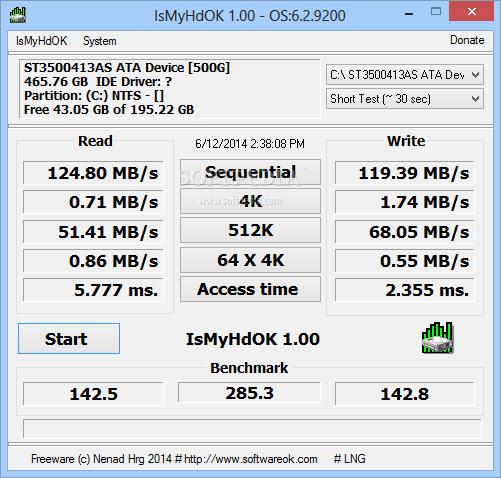Select the 124.80 MB/s read value
The width and height of the screenshot is (501, 478).
click(93, 173)
